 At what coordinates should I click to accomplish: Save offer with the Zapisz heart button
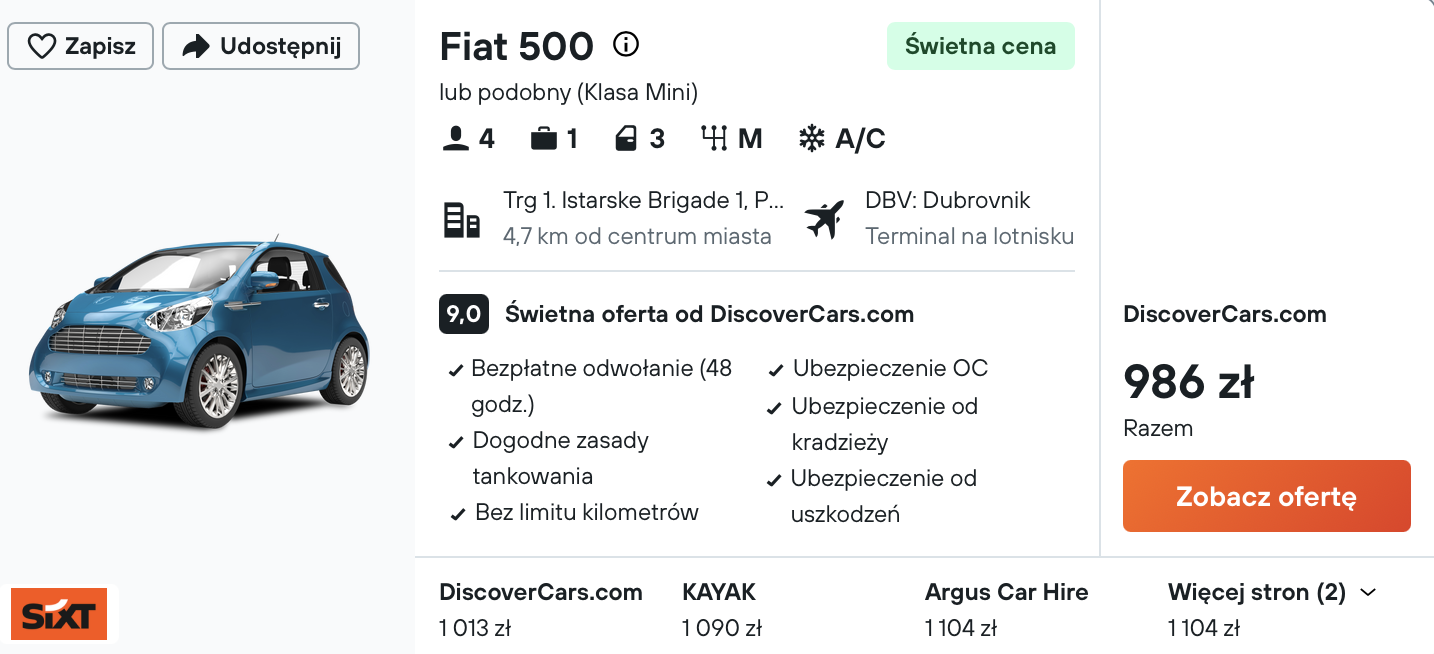(80, 46)
